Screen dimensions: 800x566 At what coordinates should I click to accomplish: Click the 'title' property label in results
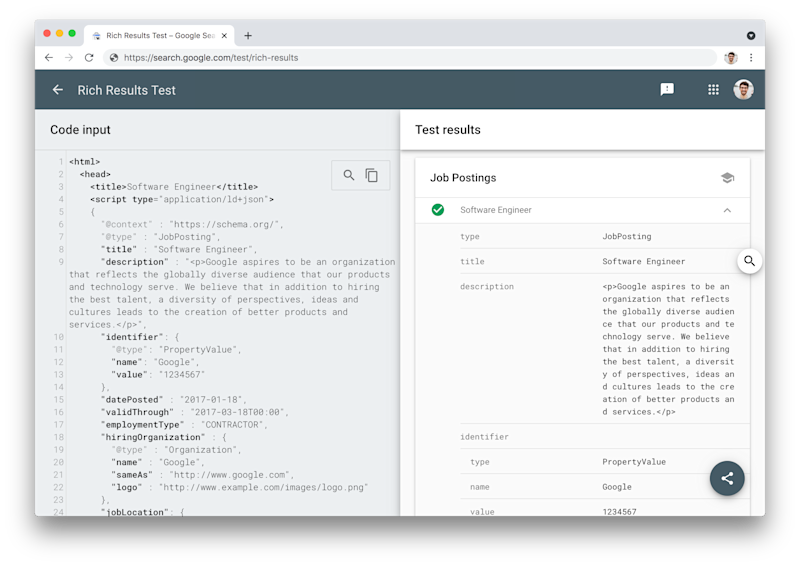472,261
